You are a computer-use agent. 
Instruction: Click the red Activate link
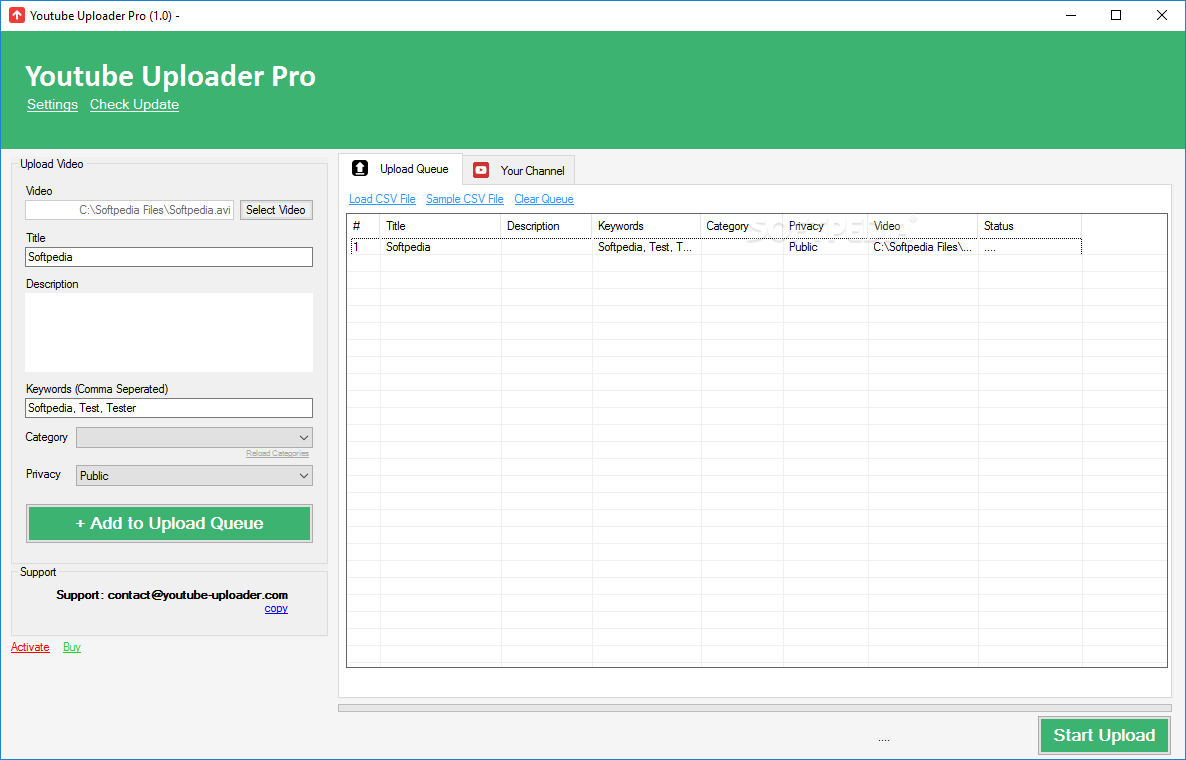tap(30, 647)
